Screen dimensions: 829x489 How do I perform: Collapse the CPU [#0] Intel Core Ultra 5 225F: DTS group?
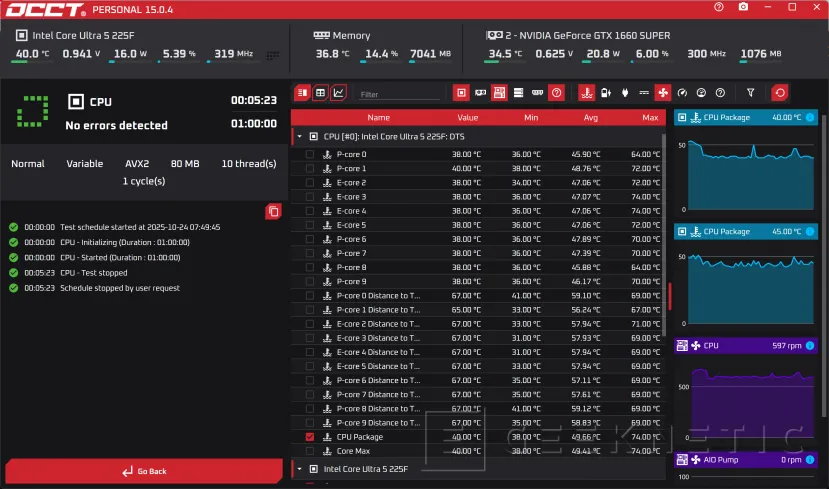tap(299, 135)
